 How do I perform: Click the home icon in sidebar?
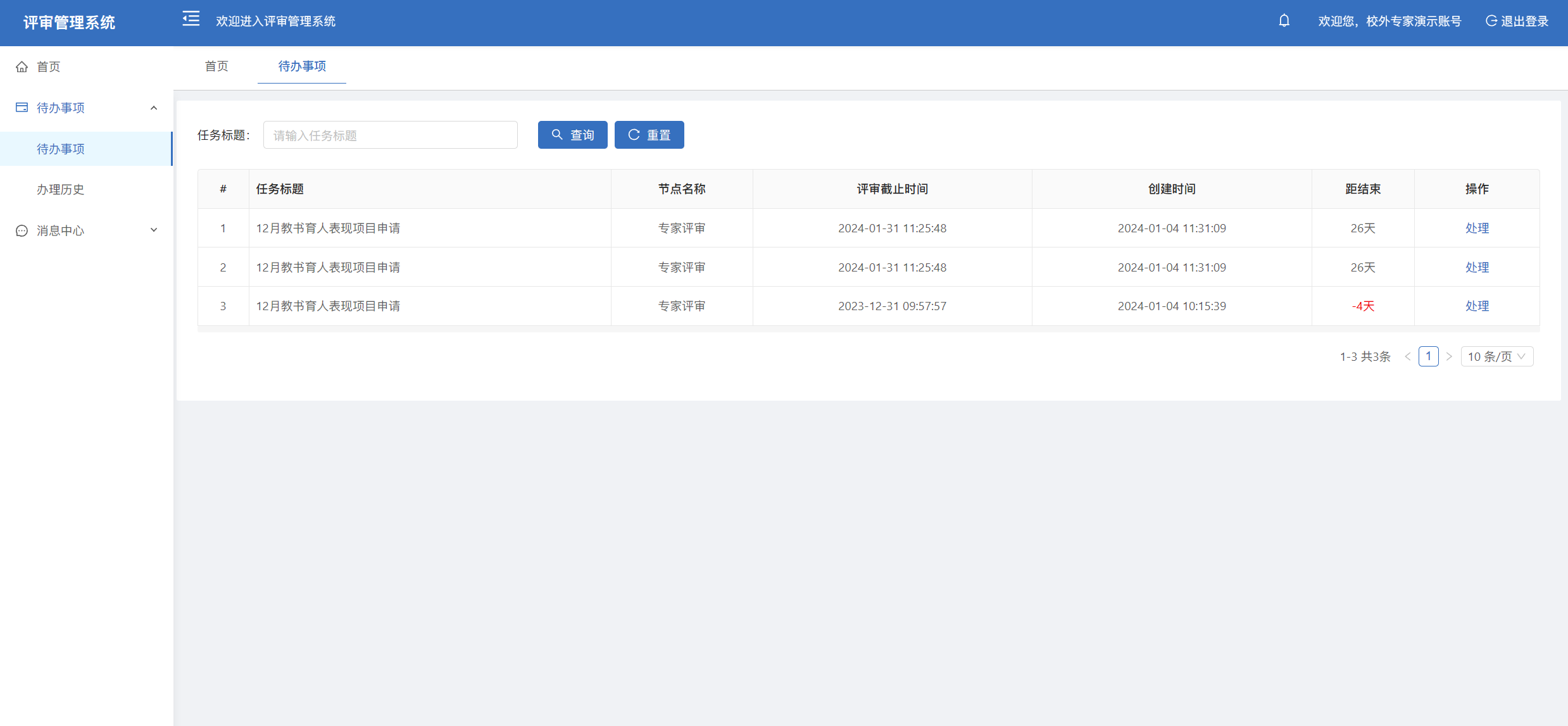point(22,66)
